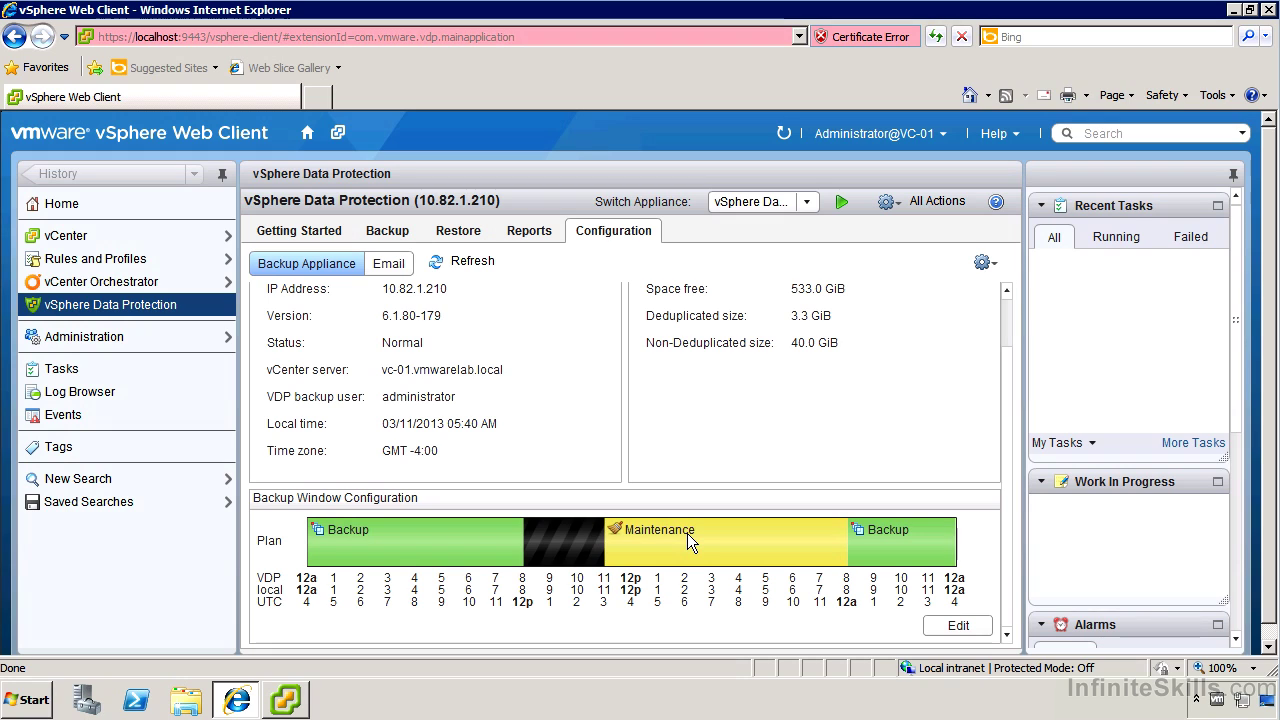Open the Favorites star button
The height and width of the screenshot is (720, 1280).
pyautogui.click(x=37, y=68)
